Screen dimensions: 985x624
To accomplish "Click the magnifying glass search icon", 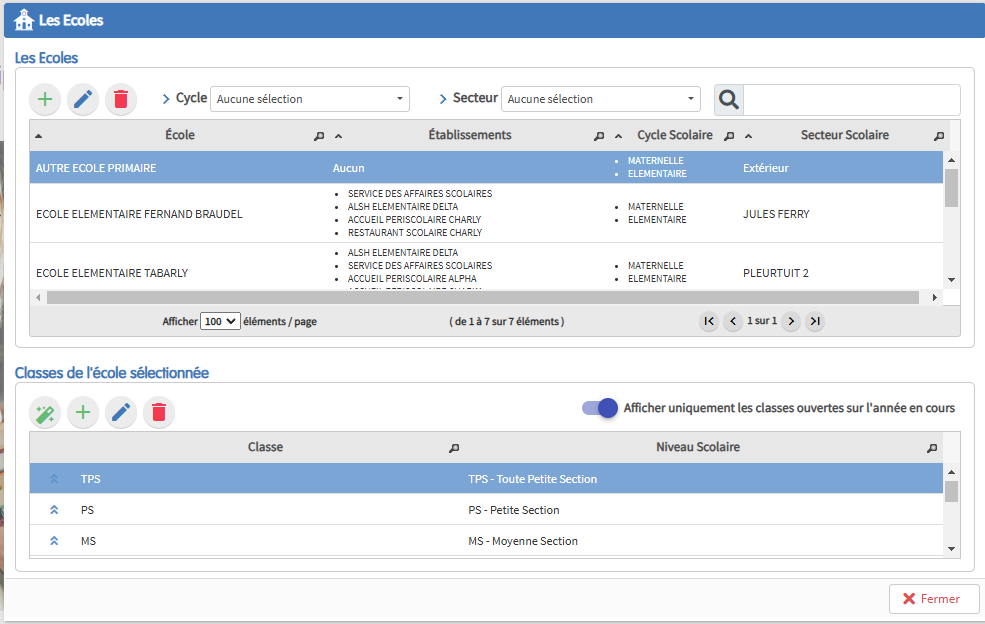I will [x=729, y=99].
